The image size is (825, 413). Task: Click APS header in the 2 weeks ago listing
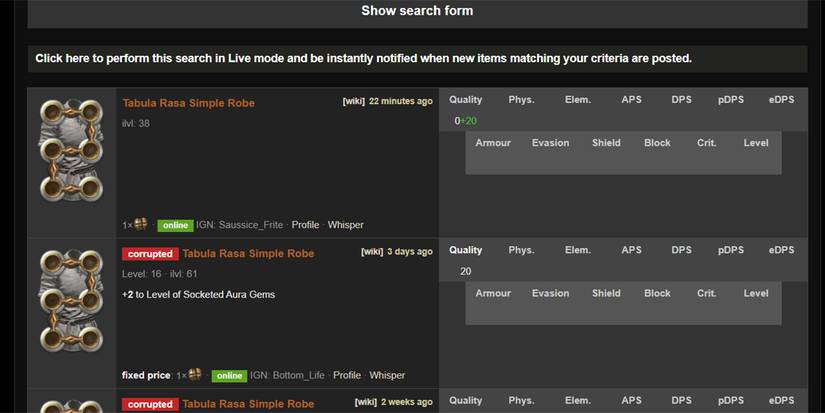(631, 400)
